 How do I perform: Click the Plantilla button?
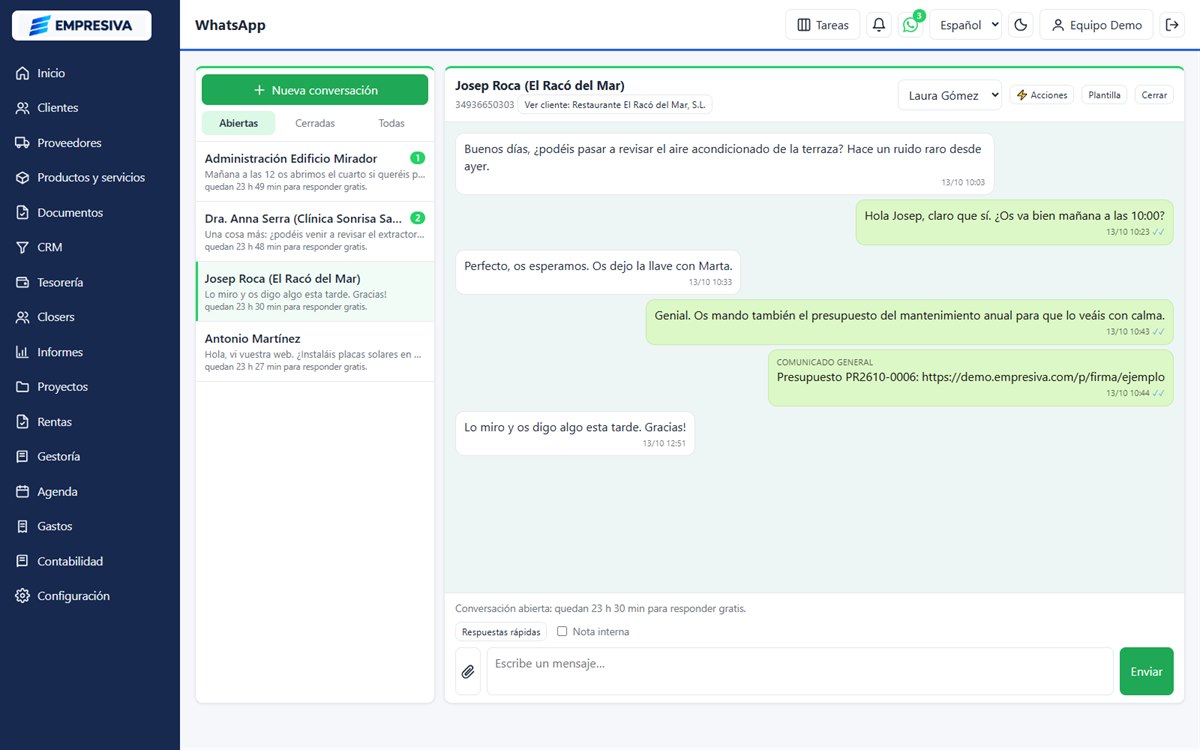pyautogui.click(x=1105, y=95)
